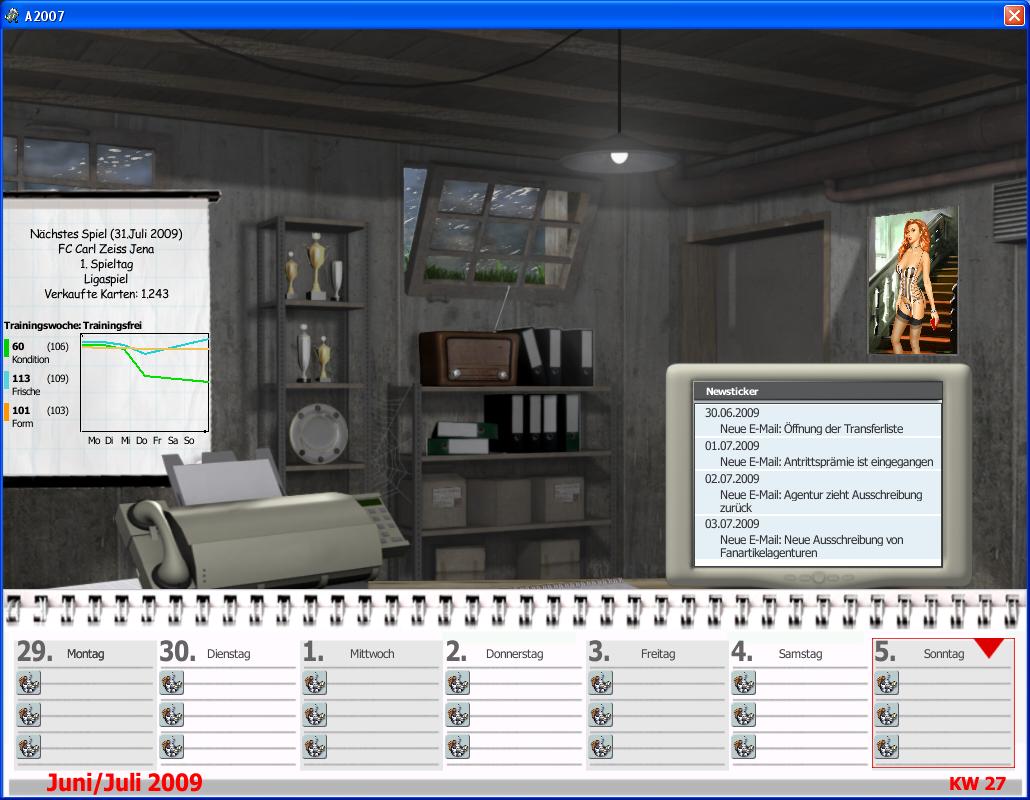Click 'Verkaufte Karten: 1.243' text
This screenshot has width=1030, height=800.
106,294
